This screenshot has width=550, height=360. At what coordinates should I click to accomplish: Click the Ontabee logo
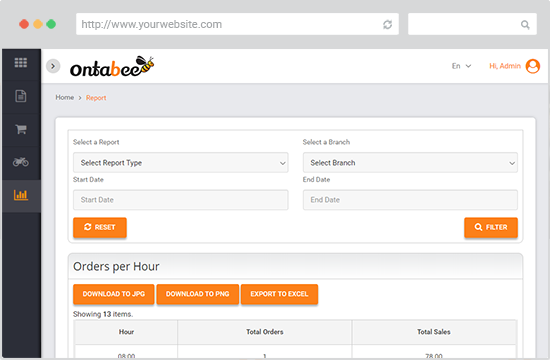(x=112, y=66)
